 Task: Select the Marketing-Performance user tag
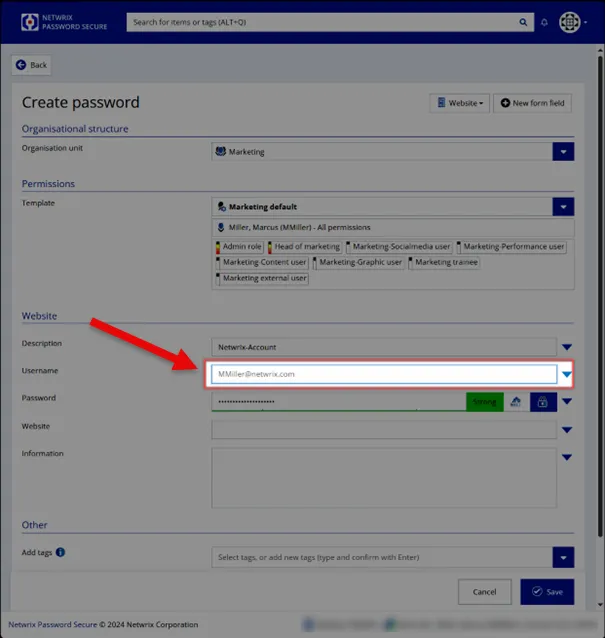[511, 247]
